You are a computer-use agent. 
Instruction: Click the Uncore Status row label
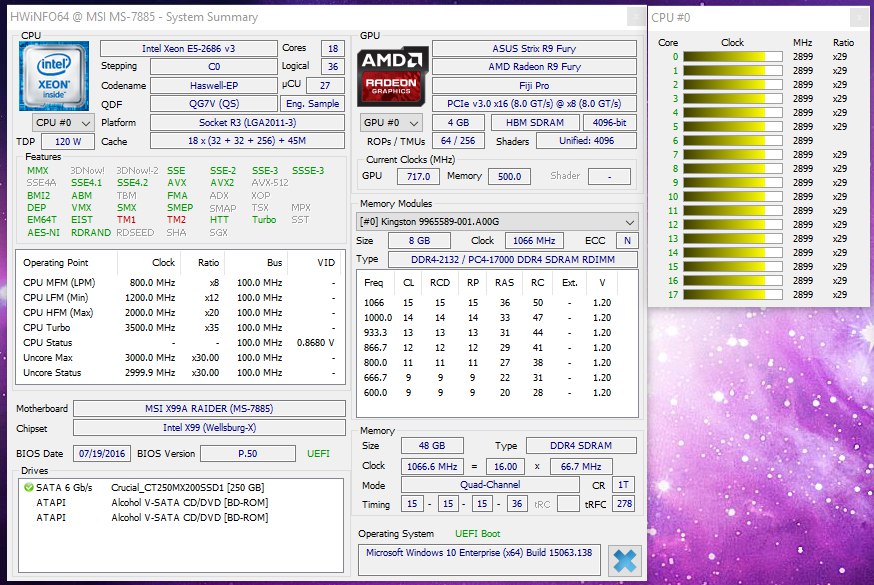pos(52,373)
